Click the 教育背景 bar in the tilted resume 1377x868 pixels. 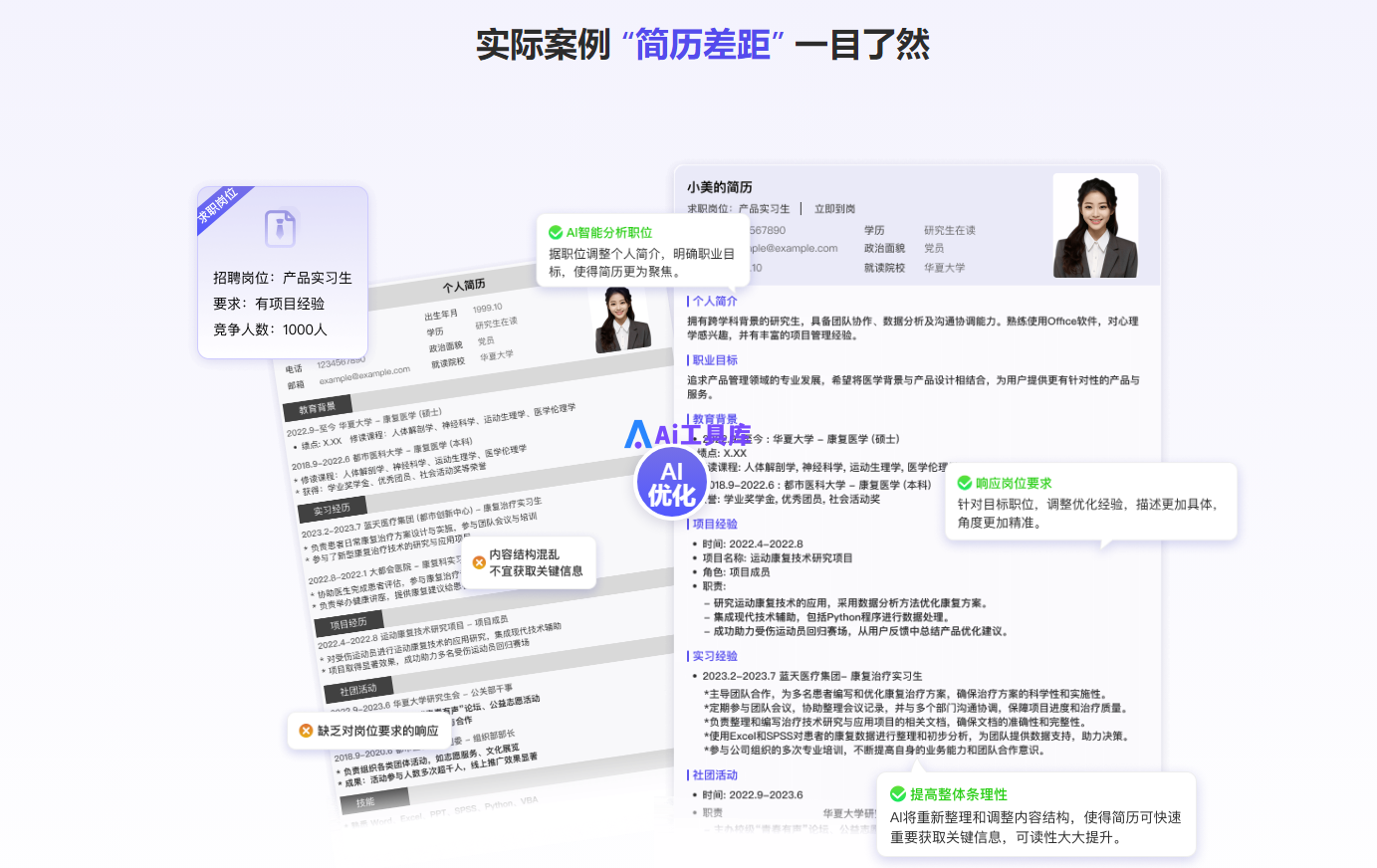click(317, 408)
